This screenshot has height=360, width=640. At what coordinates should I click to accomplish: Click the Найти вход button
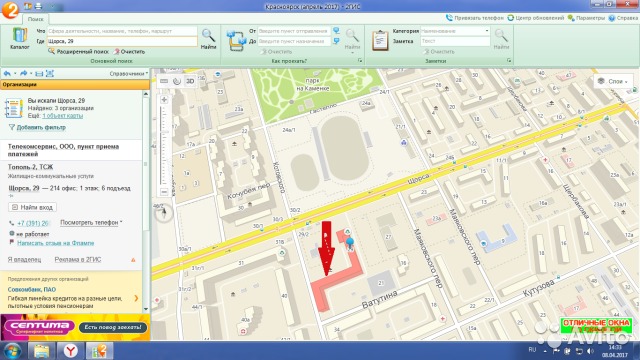click(x=32, y=207)
